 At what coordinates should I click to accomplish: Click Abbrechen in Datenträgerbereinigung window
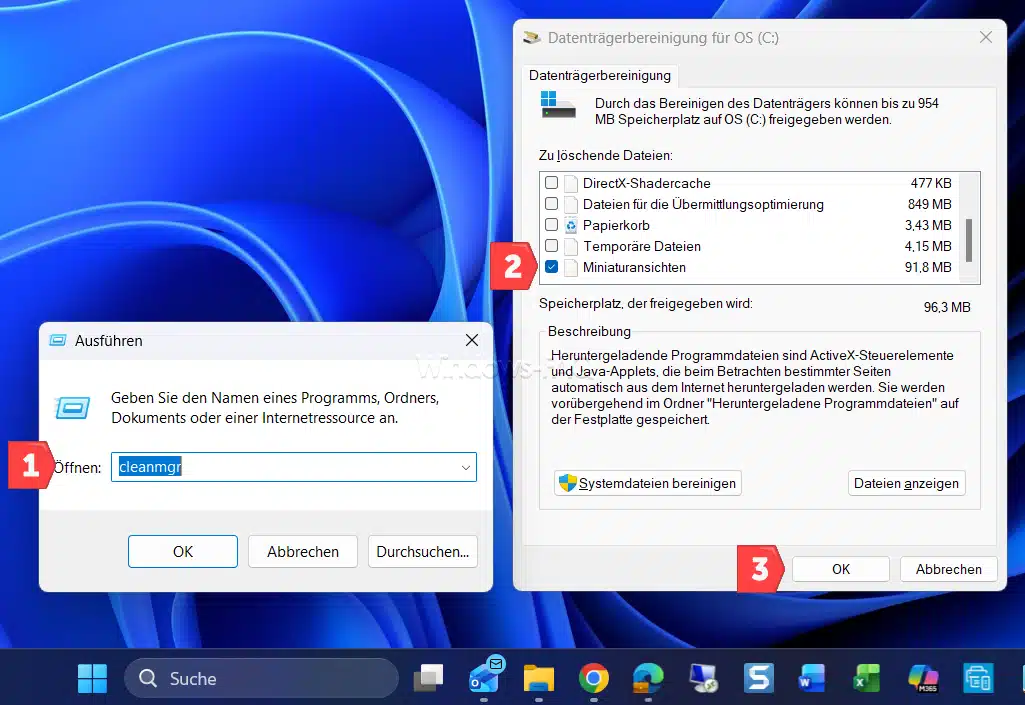click(949, 569)
